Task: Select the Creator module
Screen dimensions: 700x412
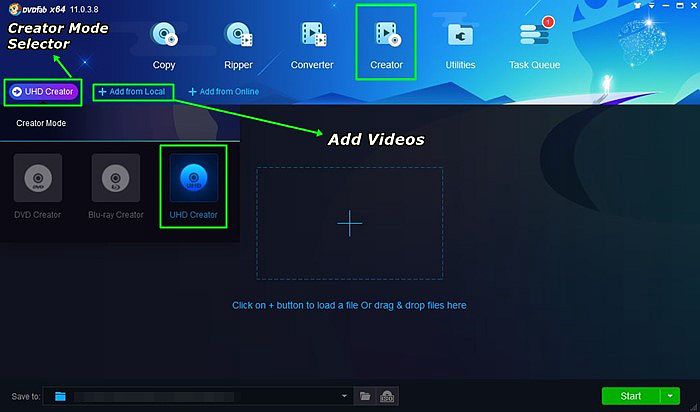Action: [386, 46]
